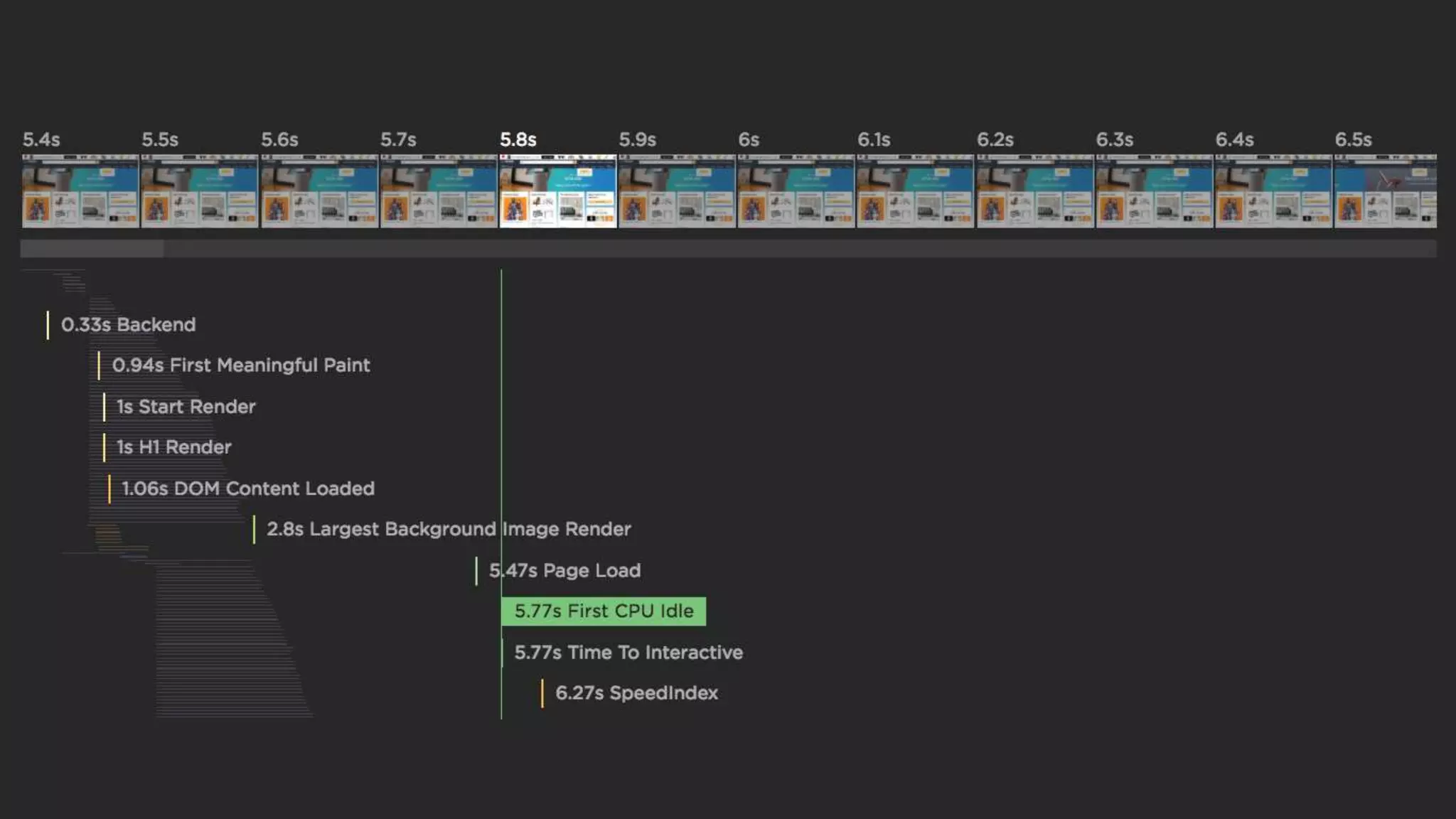Choose the 6.4s filmstrip thumbnail
Viewport: 1456px width, 819px height.
(1273, 191)
